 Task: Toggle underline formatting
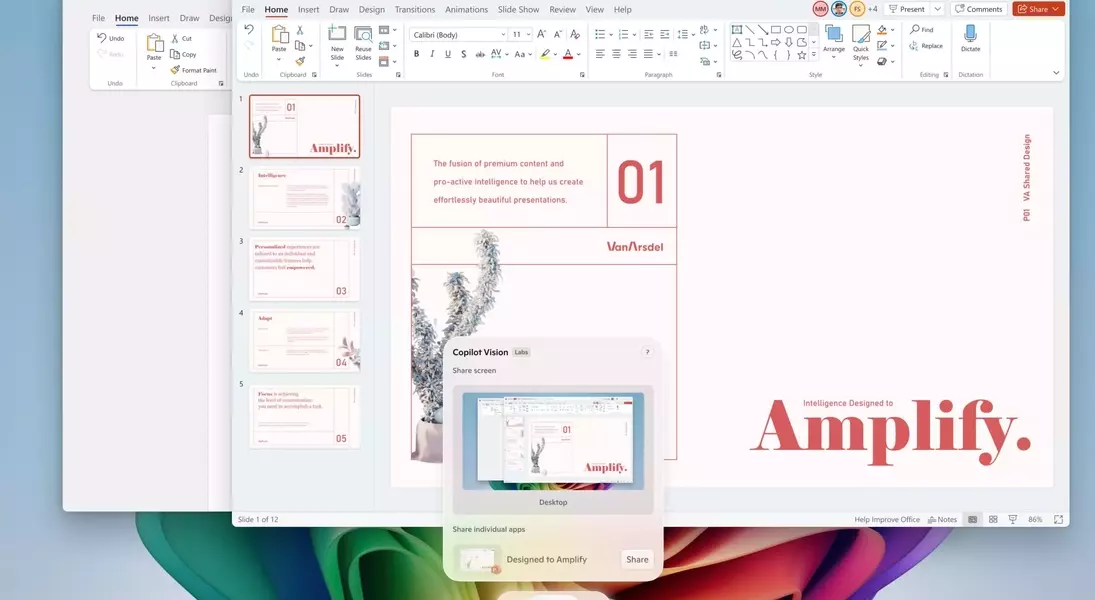tap(446, 53)
